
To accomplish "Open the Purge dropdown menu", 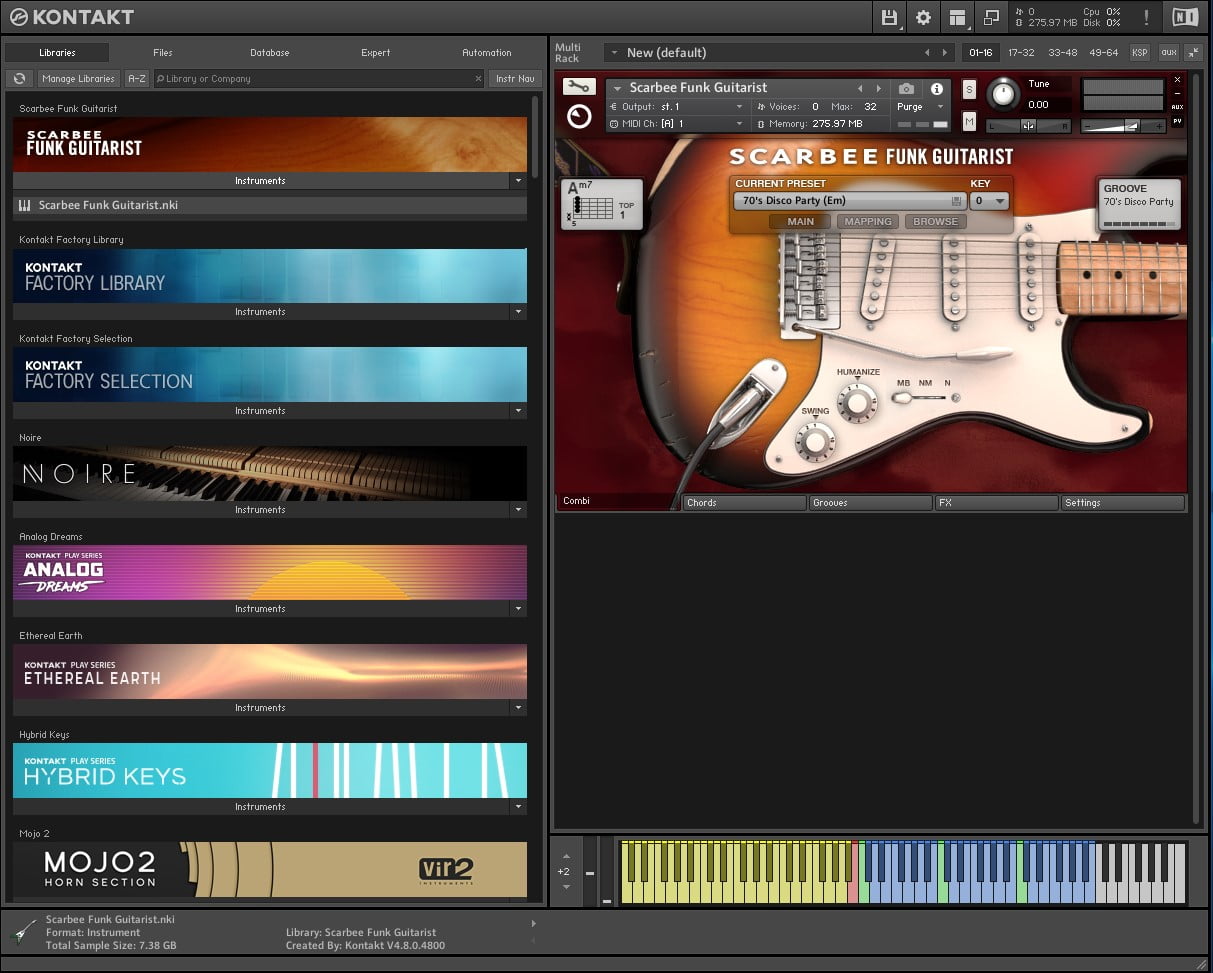I will click(x=919, y=107).
